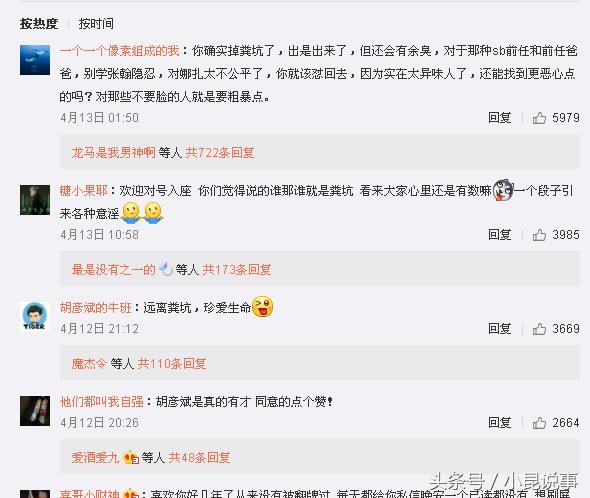The height and width of the screenshot is (498, 590).
Task: Reply to the 4月13日 01:50 comment
Action: 499,118
